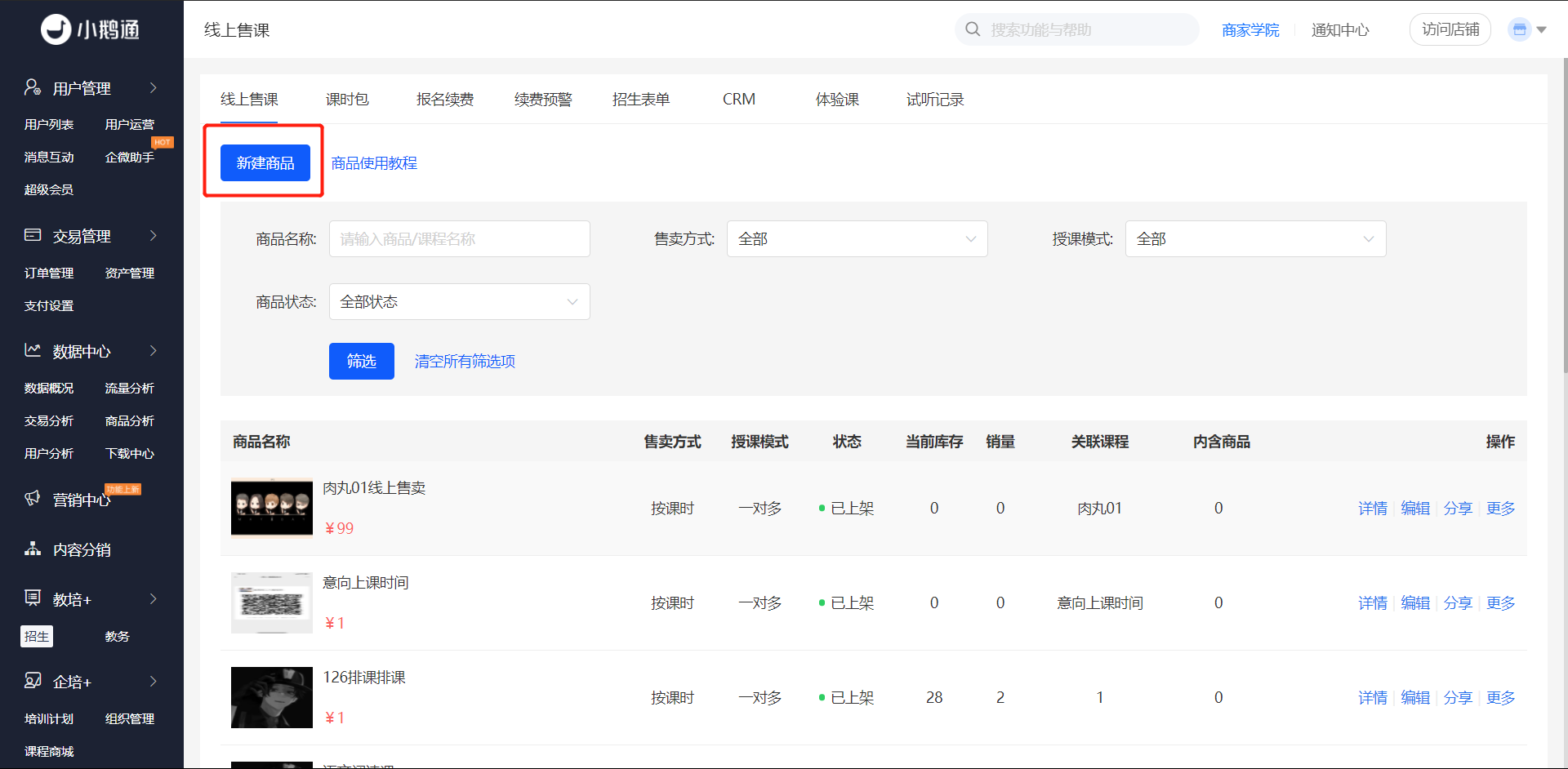The image size is (1568, 769).
Task: Click the page vertical scrollbar
Action: (1565, 216)
